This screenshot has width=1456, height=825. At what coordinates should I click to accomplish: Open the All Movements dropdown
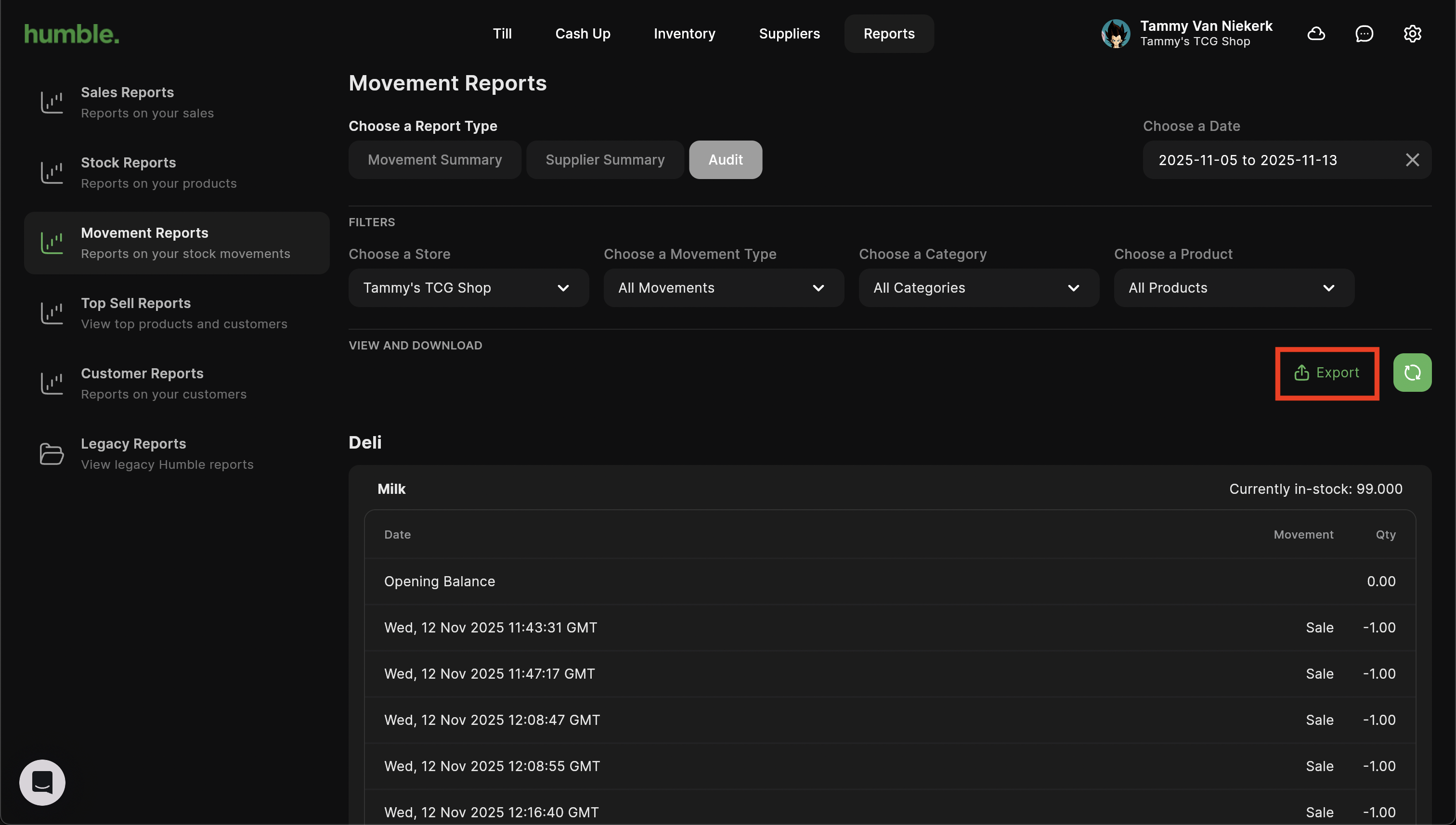pyautogui.click(x=723, y=288)
